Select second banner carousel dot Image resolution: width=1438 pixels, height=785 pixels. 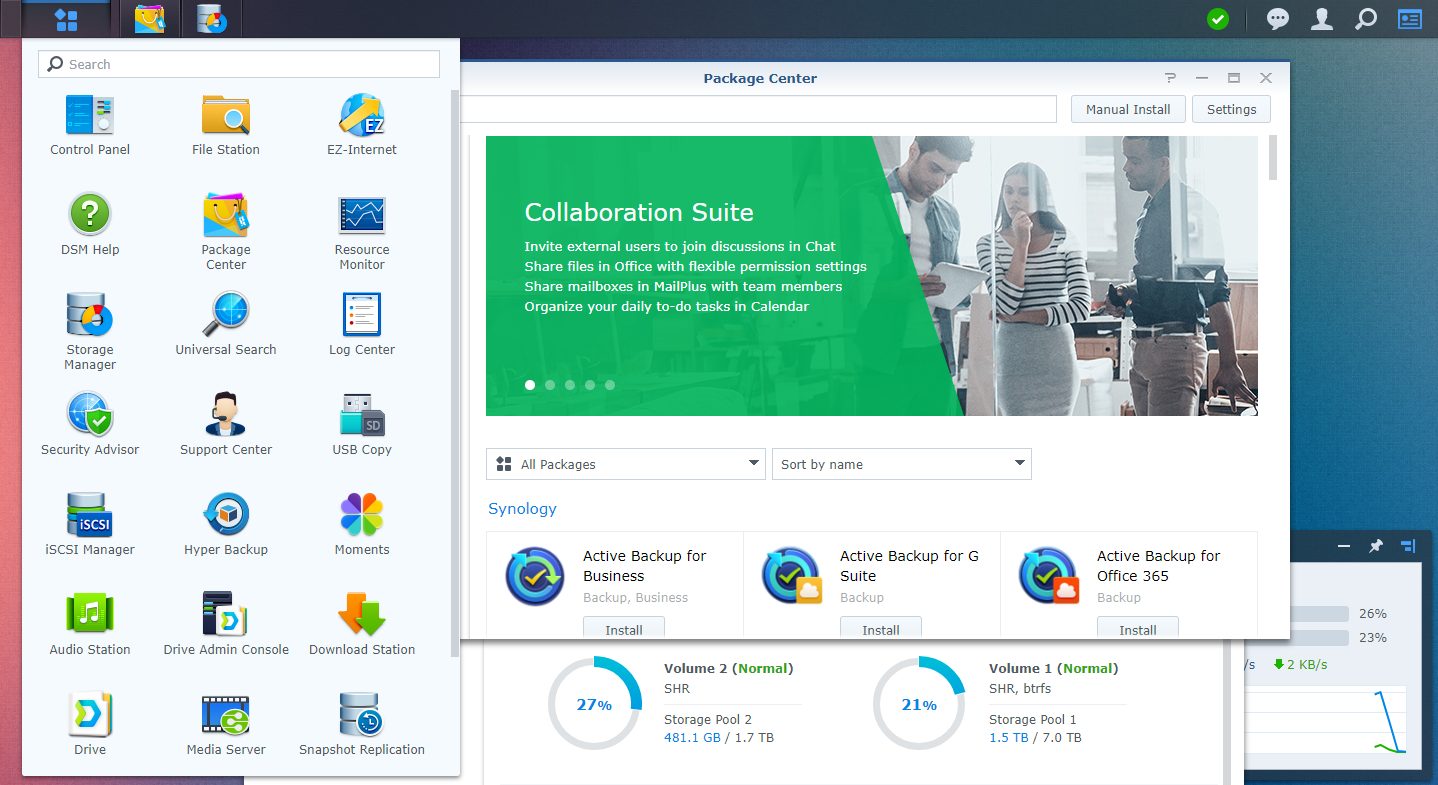click(550, 385)
